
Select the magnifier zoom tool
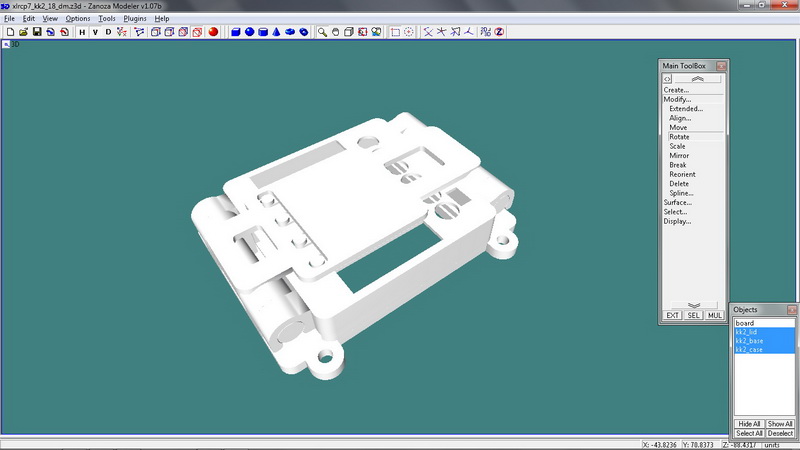pos(322,32)
